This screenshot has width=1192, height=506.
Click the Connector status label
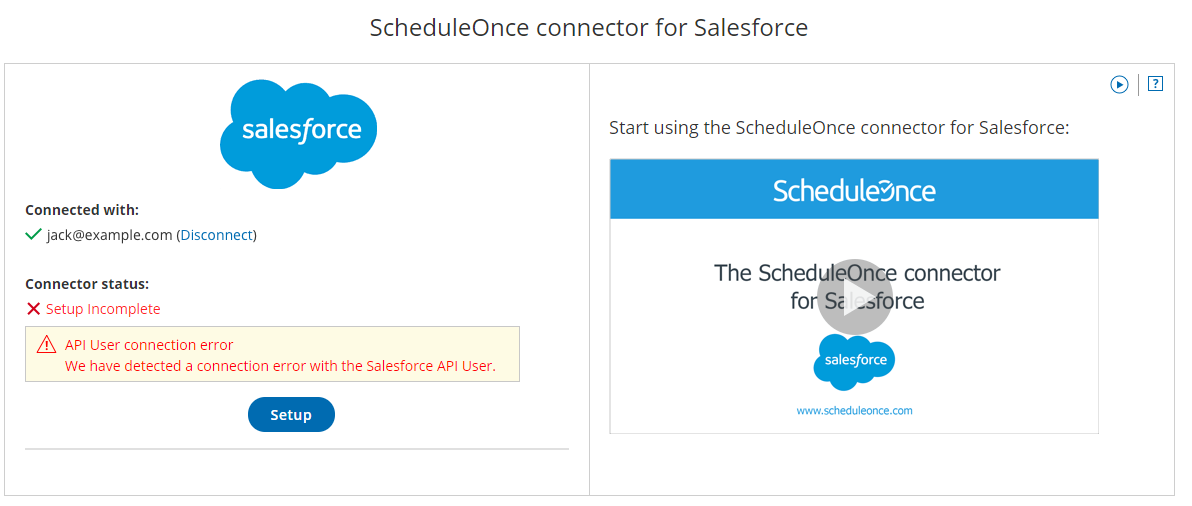(x=87, y=284)
